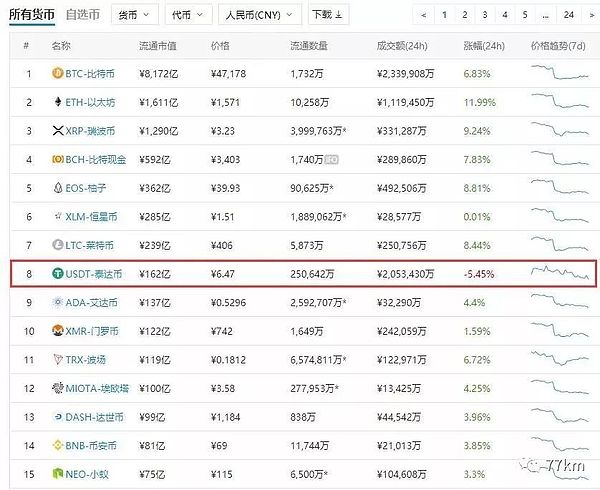This screenshot has width=600, height=490.
Task: Select the 所有货币 tab
Action: click(x=32, y=15)
